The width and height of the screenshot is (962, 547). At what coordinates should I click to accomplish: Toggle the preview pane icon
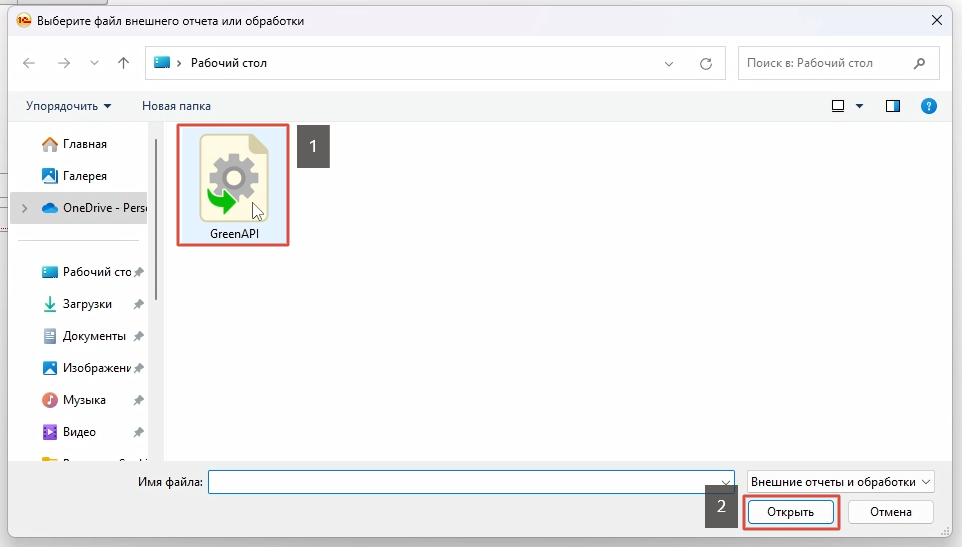point(893,106)
